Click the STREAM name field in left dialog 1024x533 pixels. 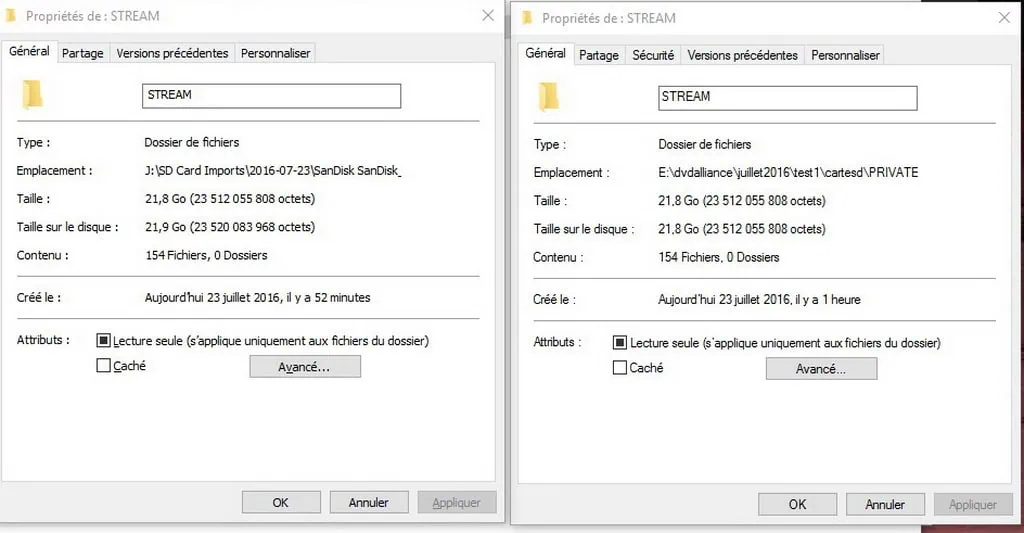(x=271, y=95)
